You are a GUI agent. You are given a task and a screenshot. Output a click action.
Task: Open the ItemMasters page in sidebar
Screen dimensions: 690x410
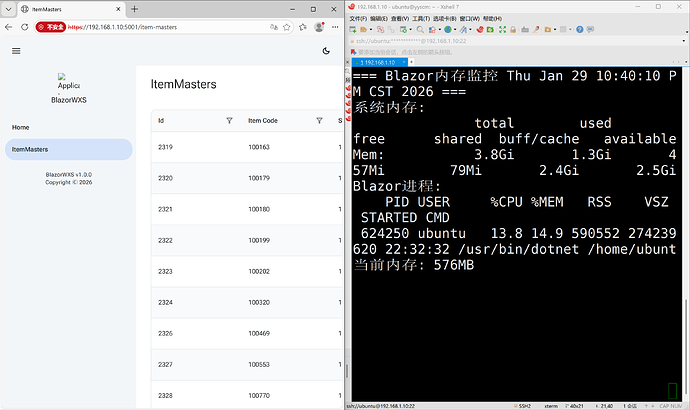[x=67, y=149]
